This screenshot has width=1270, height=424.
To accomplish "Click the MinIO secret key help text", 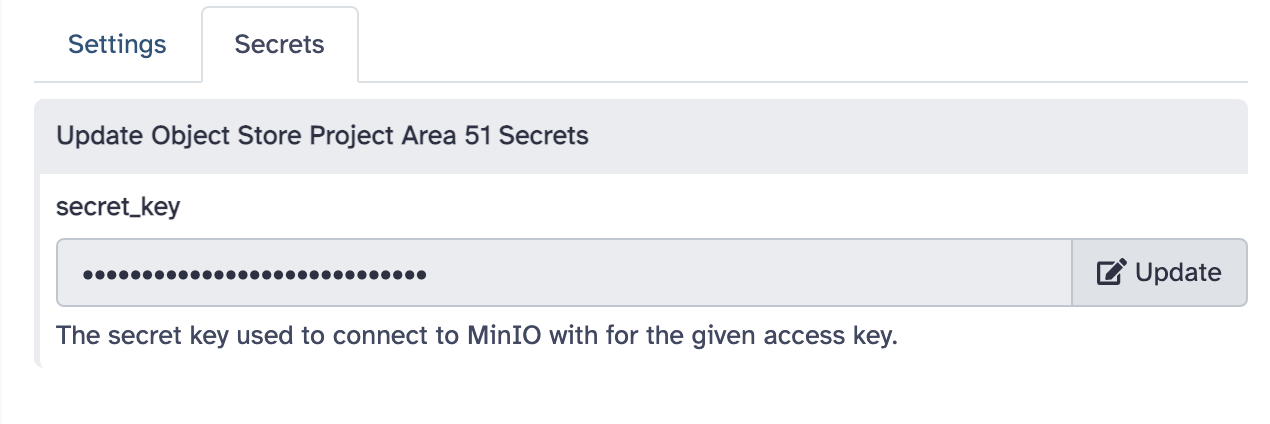I will 477,334.
